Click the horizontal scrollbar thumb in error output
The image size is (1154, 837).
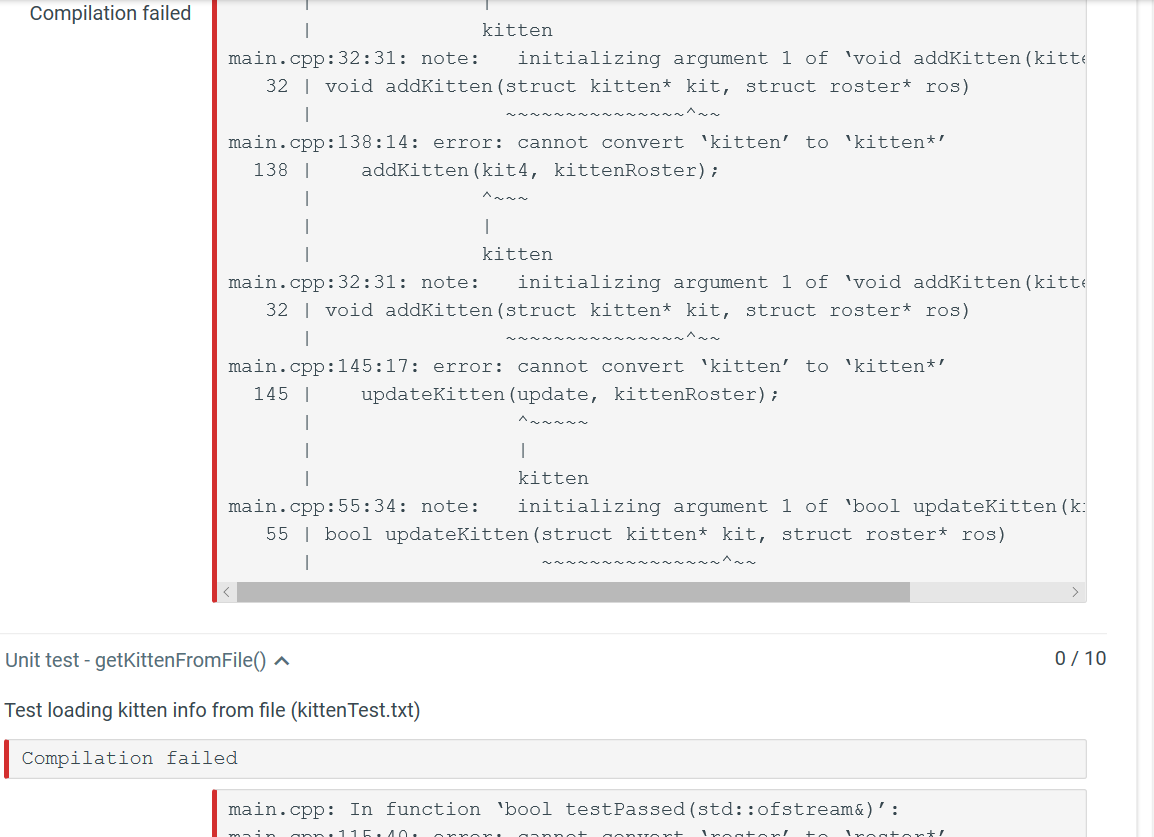click(x=573, y=592)
